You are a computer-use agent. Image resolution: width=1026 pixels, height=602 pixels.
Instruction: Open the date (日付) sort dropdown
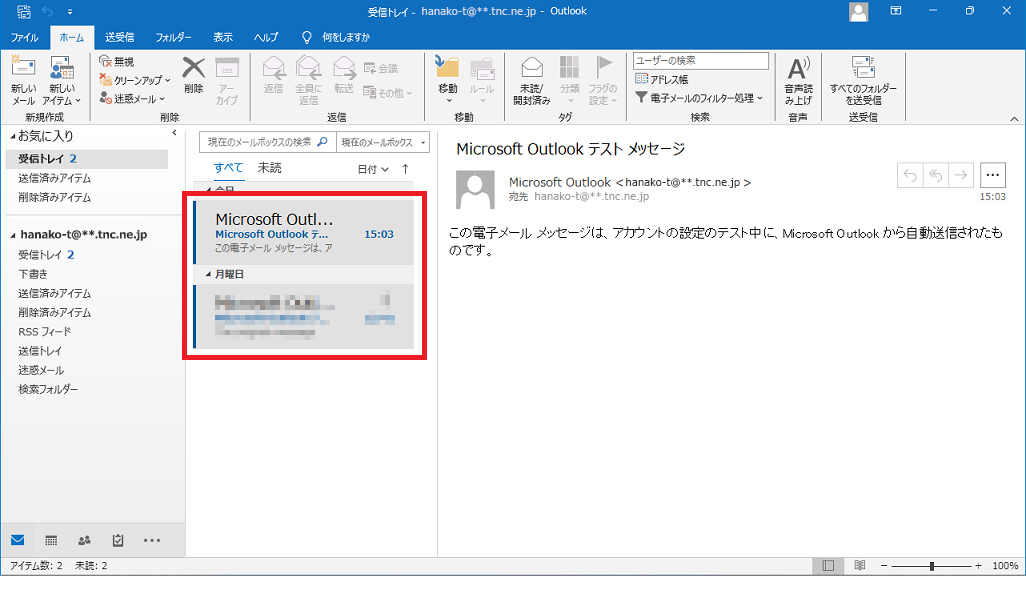pyautogui.click(x=373, y=169)
